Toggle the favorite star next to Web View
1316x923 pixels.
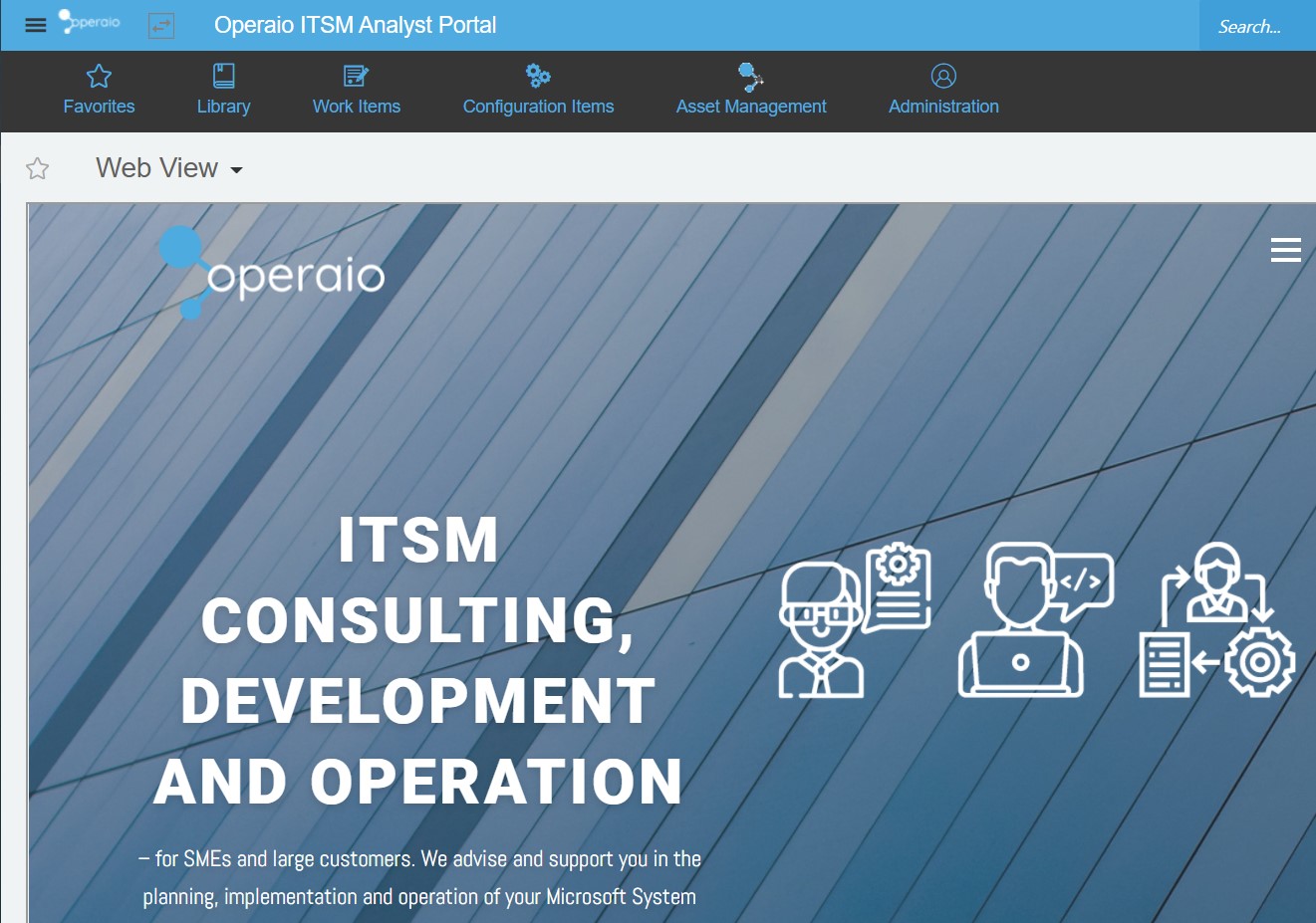tap(38, 169)
